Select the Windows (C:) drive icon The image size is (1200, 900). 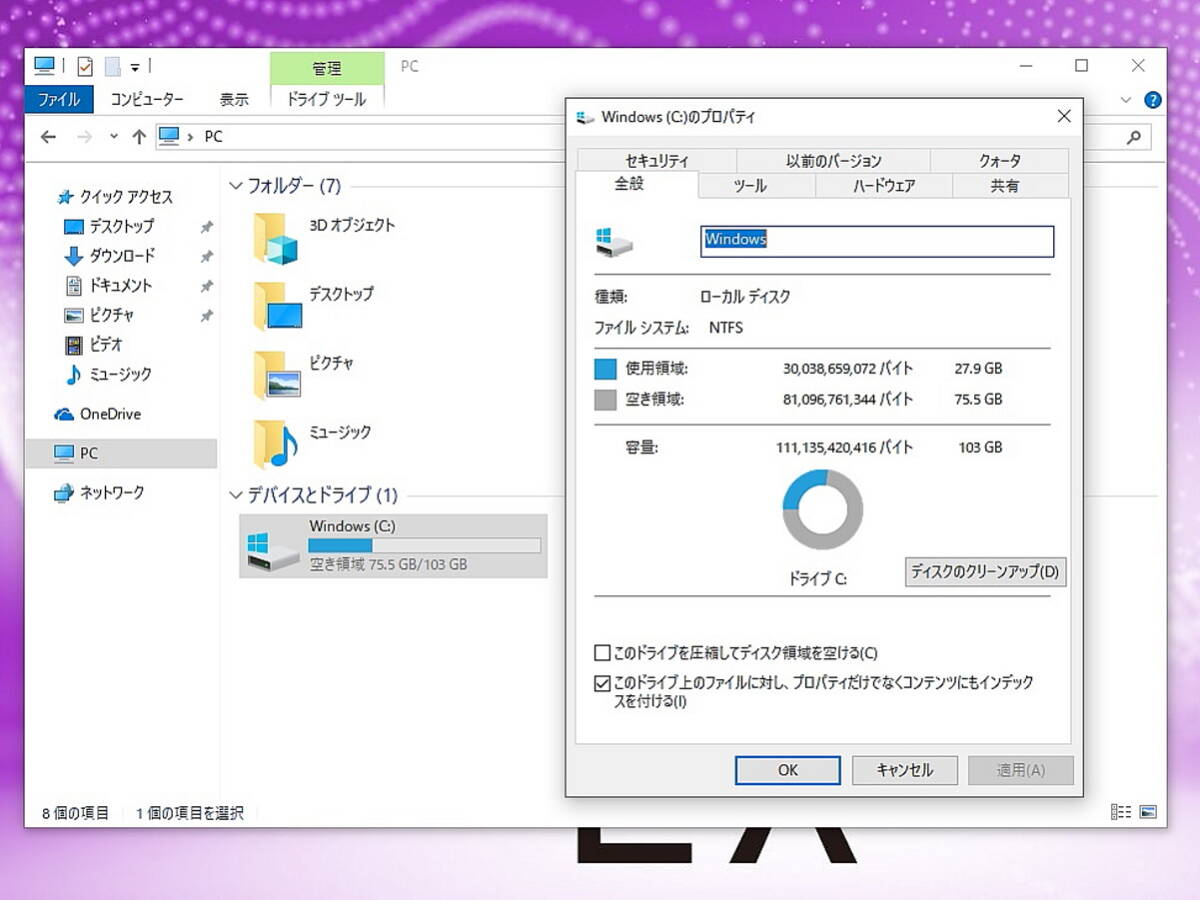(274, 550)
